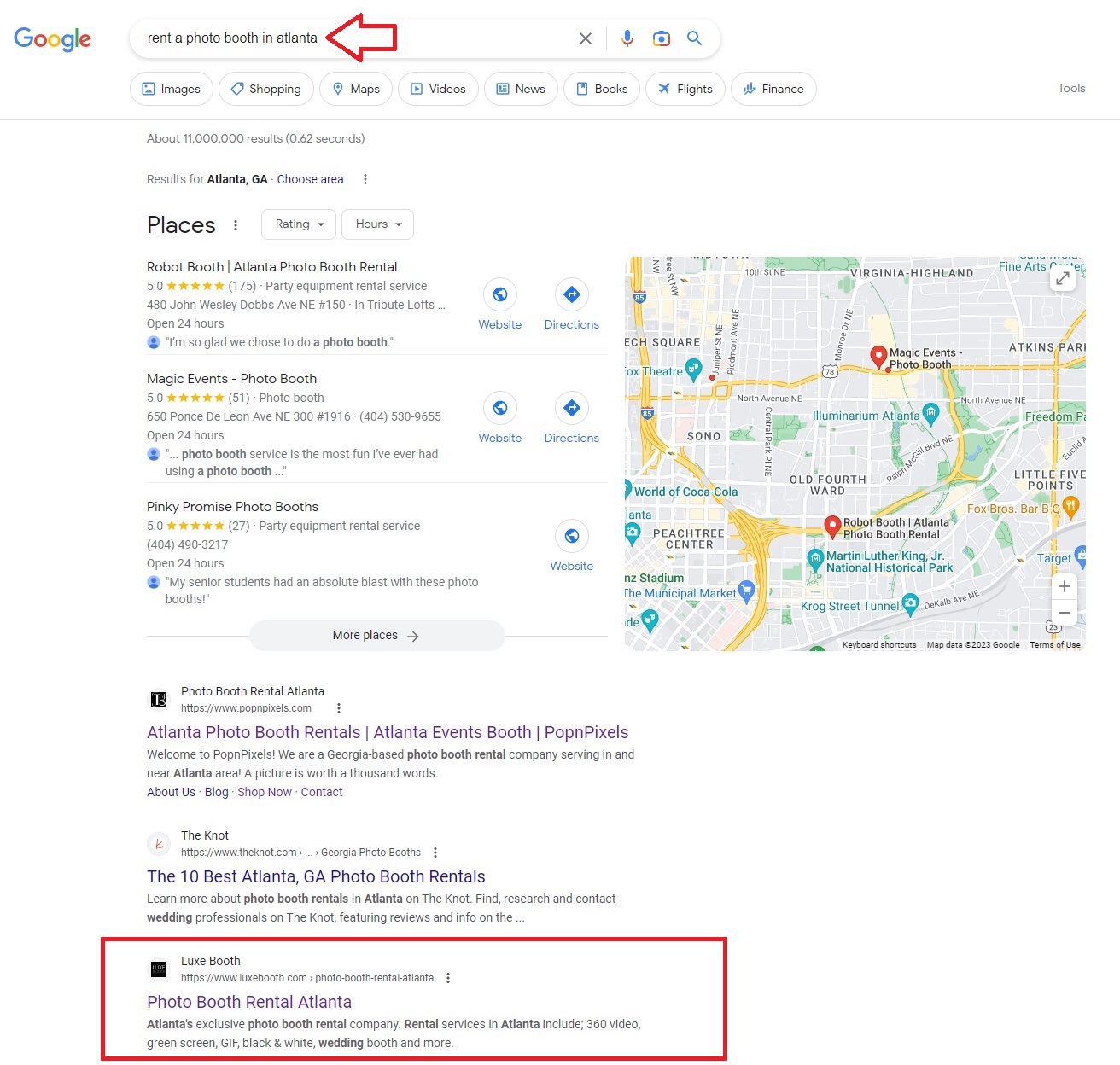Open the Hours filter dropdown
Screen dimensions: 1120x1065
378,224
